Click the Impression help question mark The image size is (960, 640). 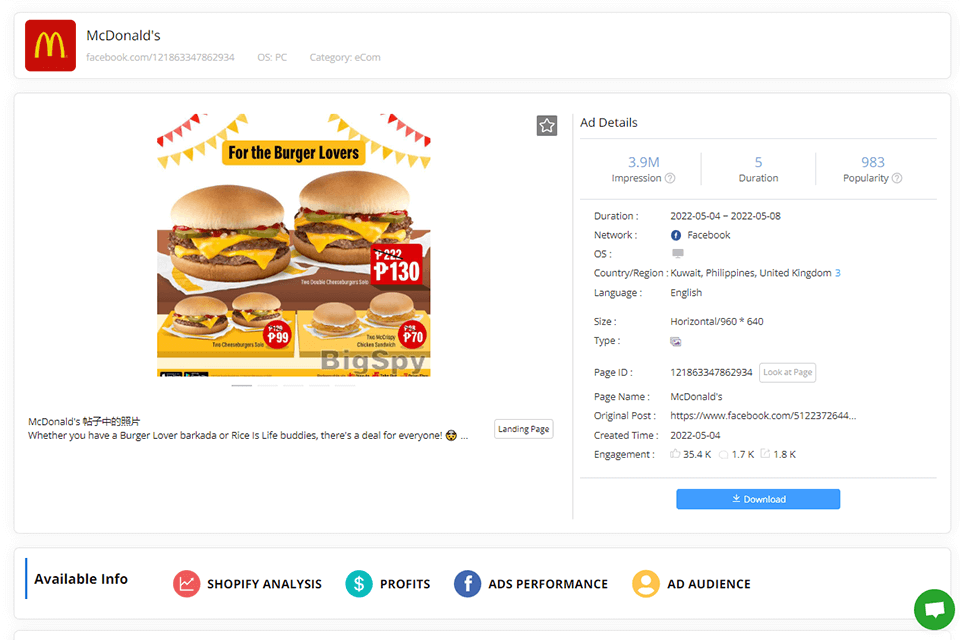tap(670, 178)
